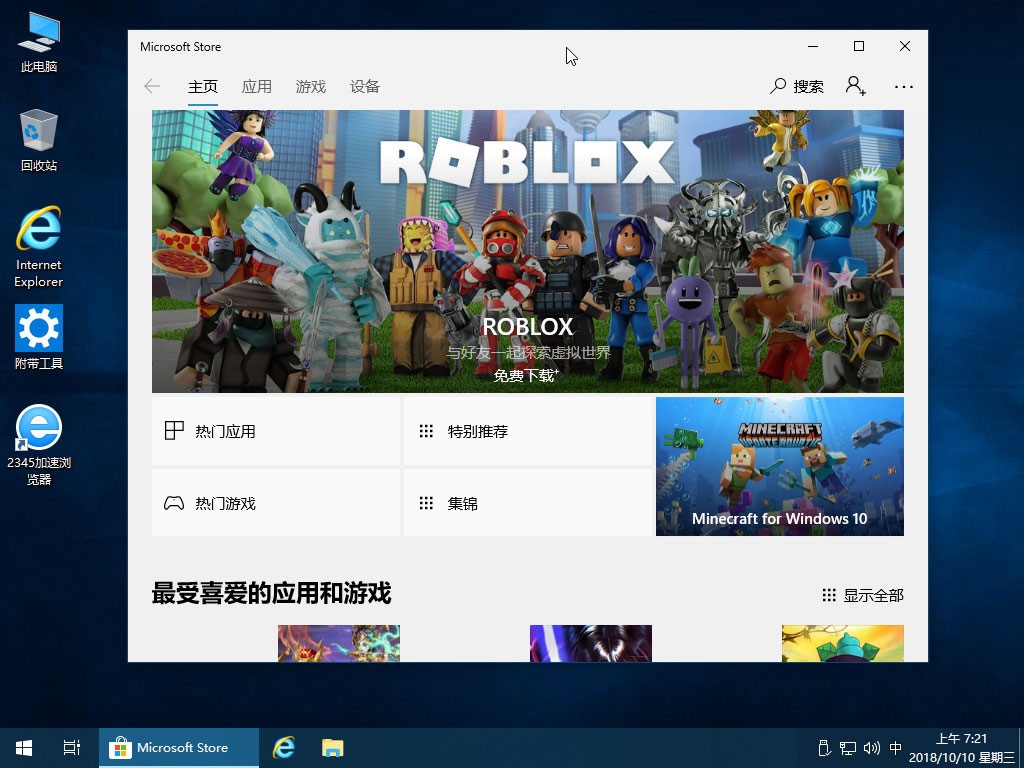Open first game thumbnail under 最受喜爱
The height and width of the screenshot is (768, 1024).
pyautogui.click(x=339, y=643)
